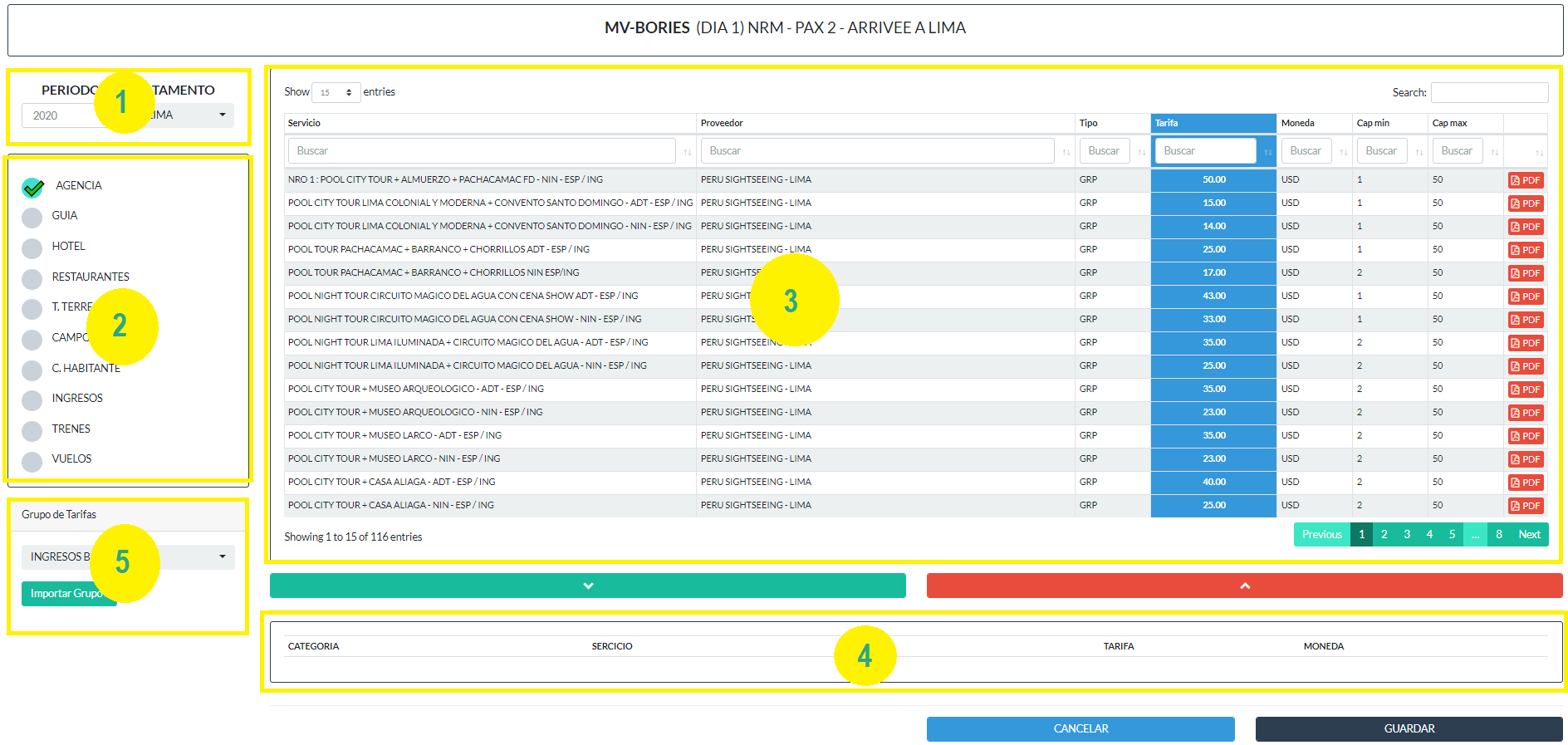Go to page 2 of results
Viewport: 1568px width, 745px height.
pos(1384,535)
